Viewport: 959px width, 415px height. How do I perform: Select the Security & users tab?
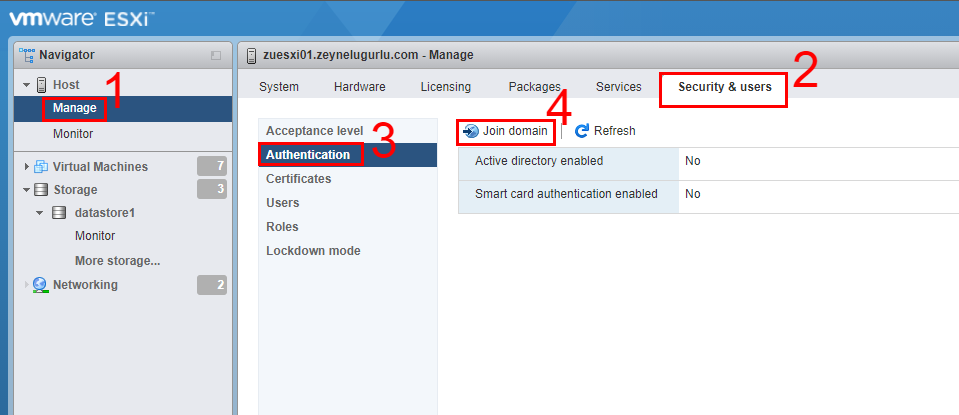click(725, 87)
